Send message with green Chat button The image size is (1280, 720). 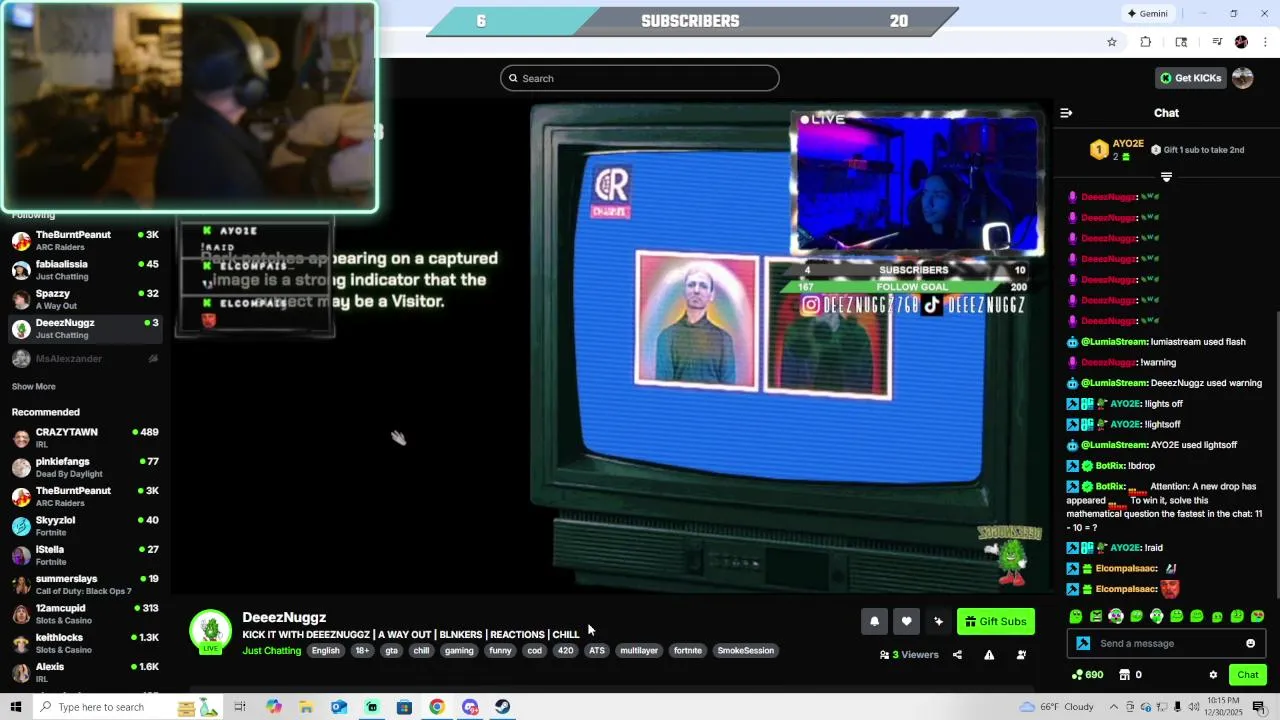coord(1247,675)
